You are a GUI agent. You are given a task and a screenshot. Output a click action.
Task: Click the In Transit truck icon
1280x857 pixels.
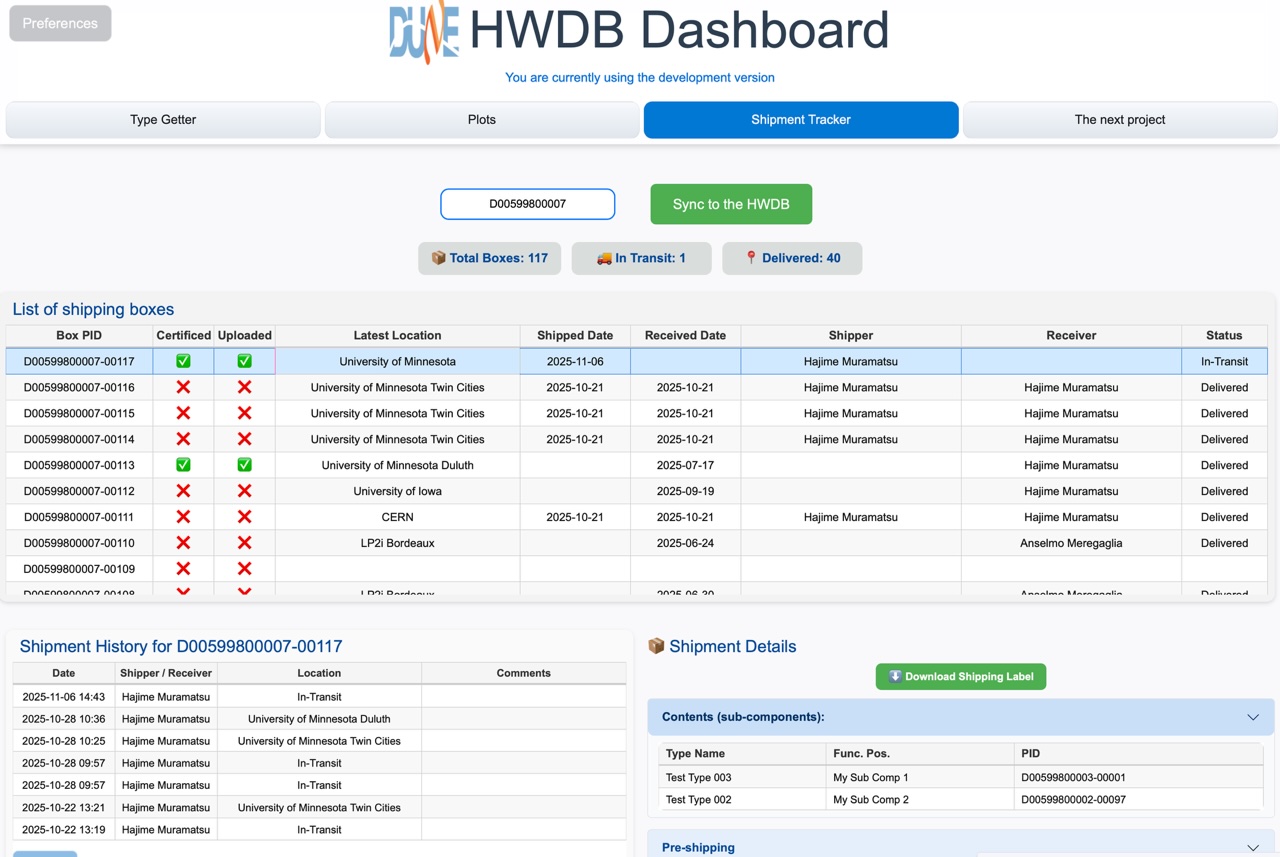604,258
